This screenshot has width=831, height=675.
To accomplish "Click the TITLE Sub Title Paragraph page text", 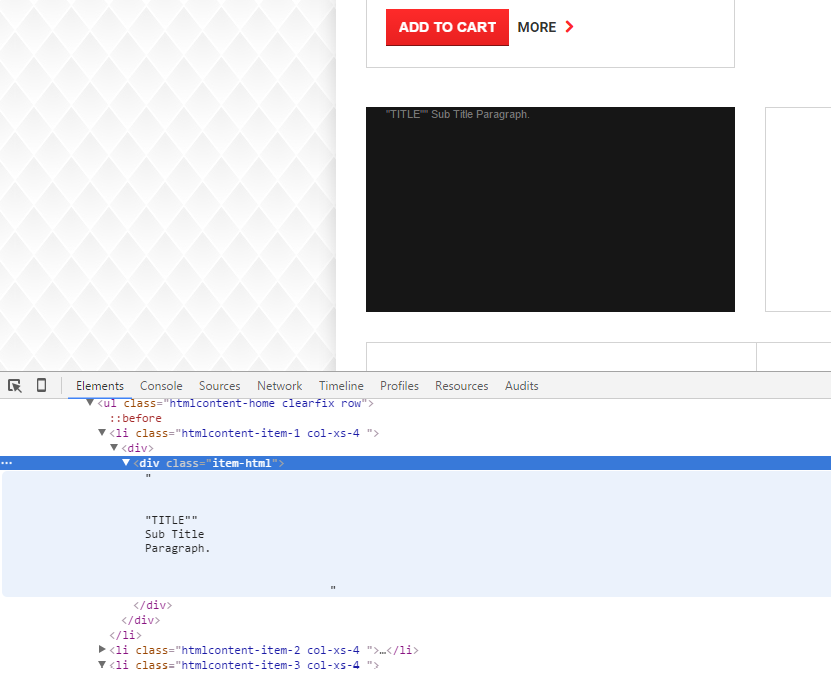I will (x=457, y=114).
